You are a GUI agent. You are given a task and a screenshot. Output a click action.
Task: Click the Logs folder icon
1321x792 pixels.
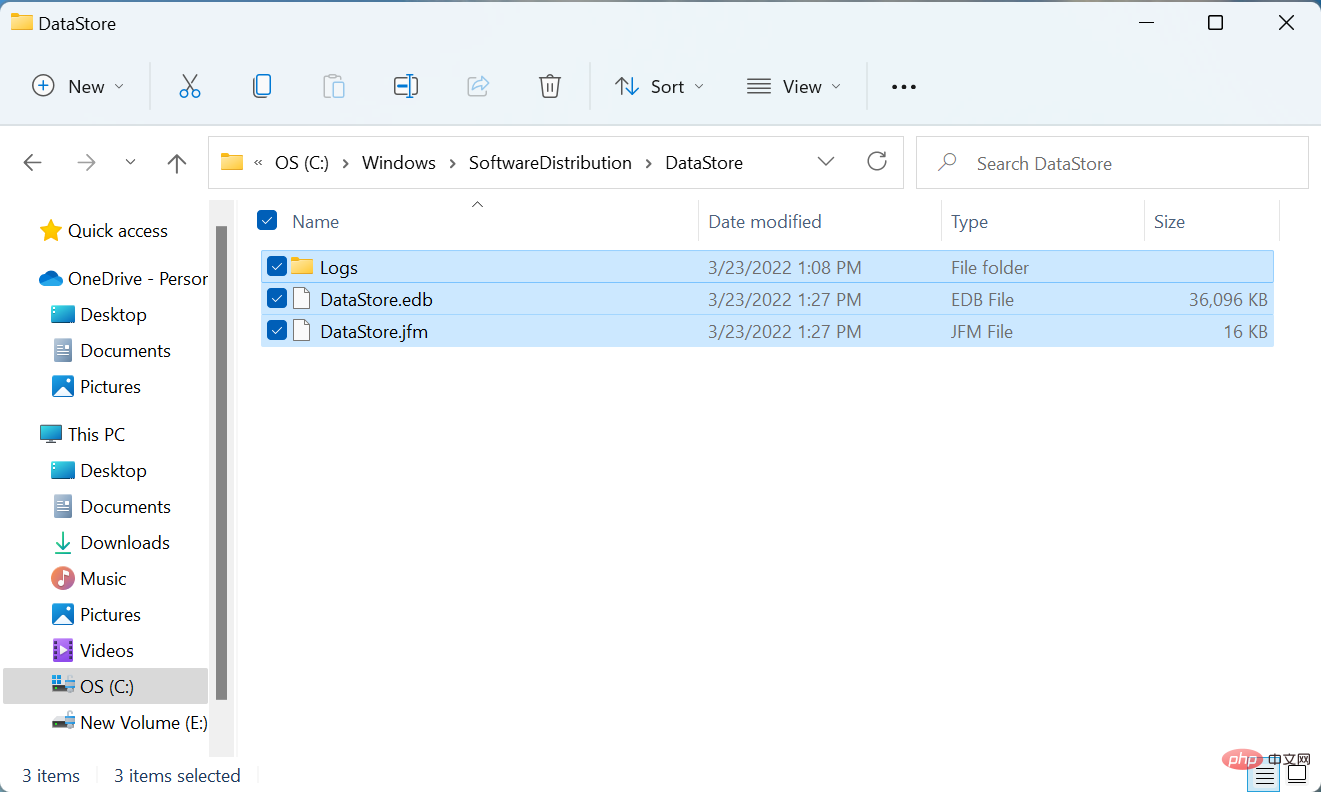[302, 267]
